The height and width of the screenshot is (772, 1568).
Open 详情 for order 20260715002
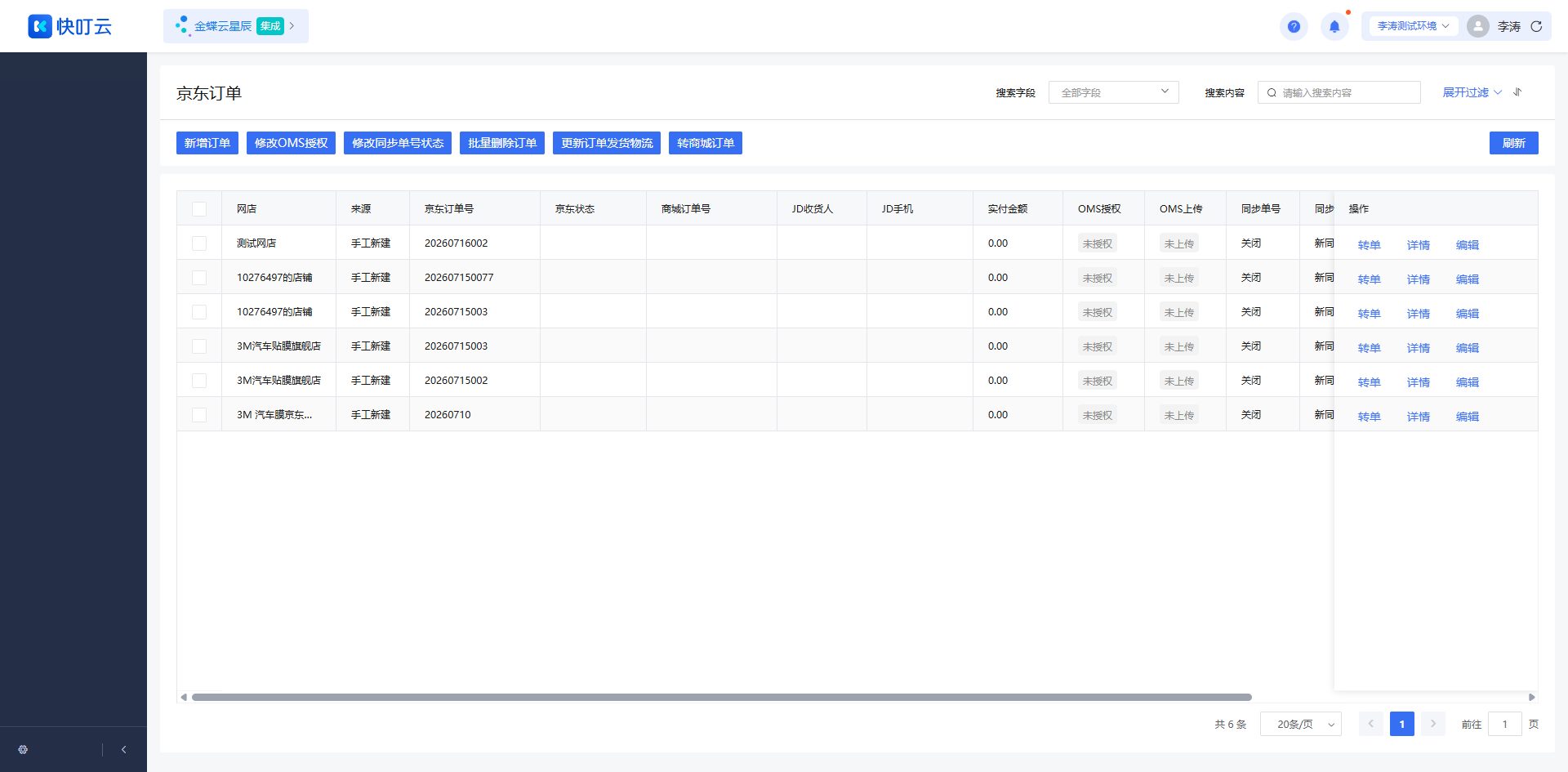(x=1419, y=382)
